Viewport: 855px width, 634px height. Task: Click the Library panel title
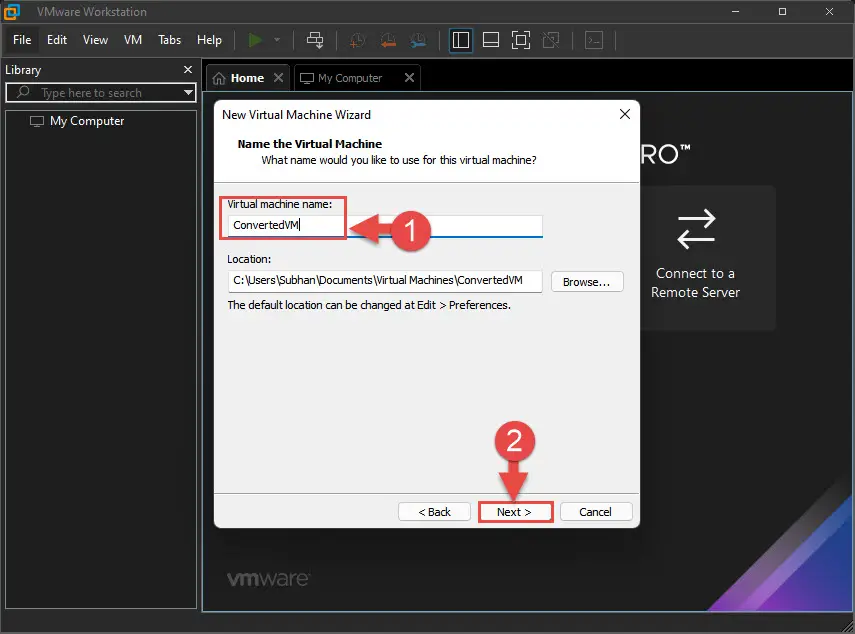tap(23, 70)
